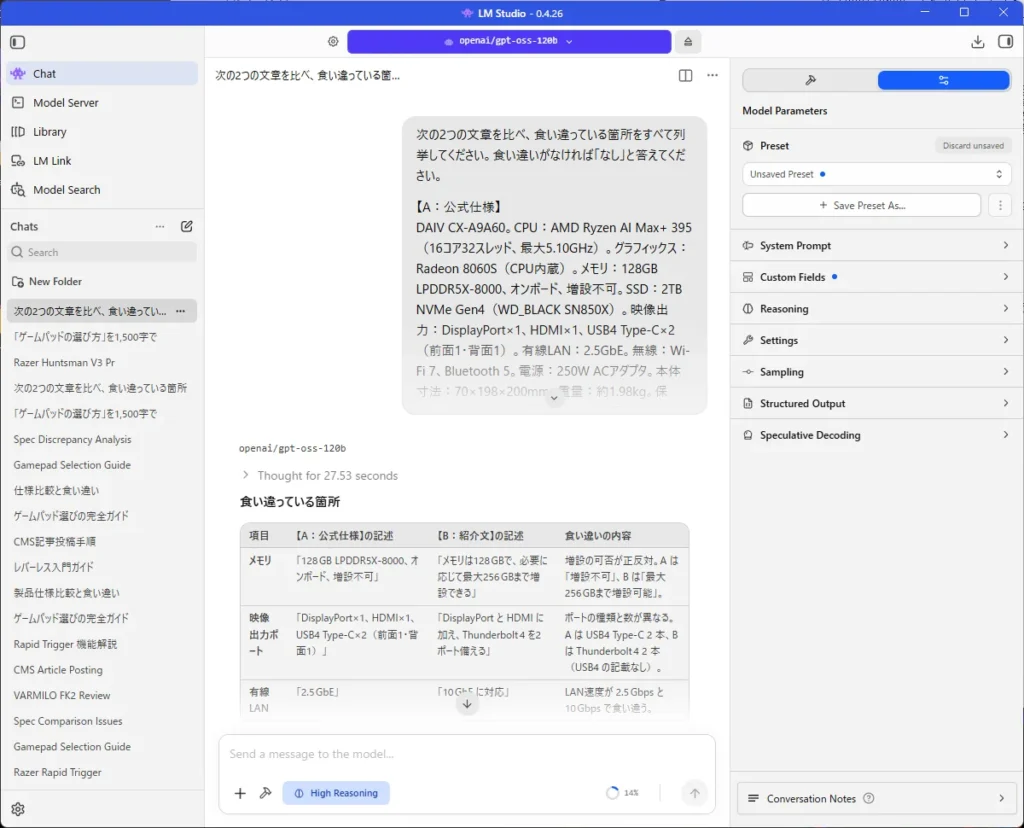Viewport: 1024px width, 828px height.
Task: Click the メモリ table row label
Action: [260, 560]
